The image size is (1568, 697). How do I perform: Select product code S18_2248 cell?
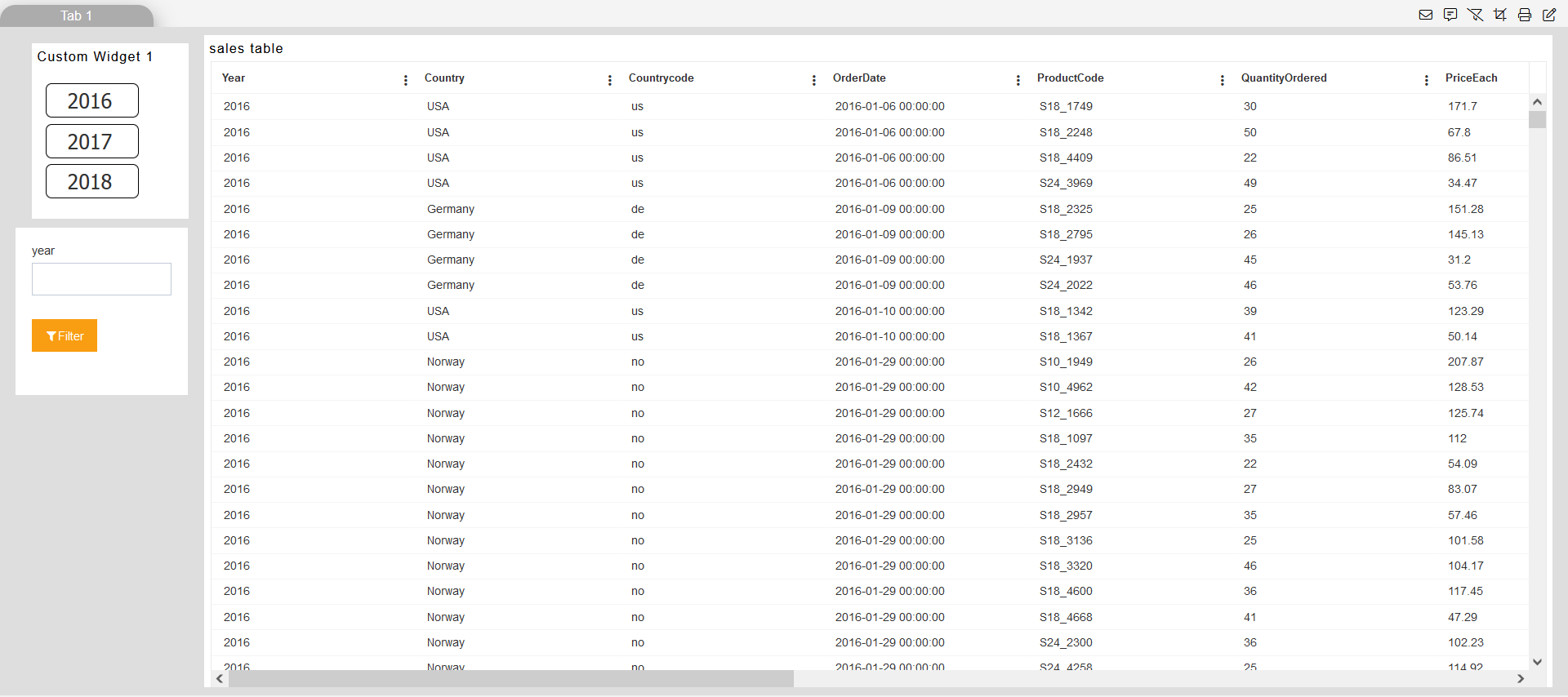[x=1066, y=132]
